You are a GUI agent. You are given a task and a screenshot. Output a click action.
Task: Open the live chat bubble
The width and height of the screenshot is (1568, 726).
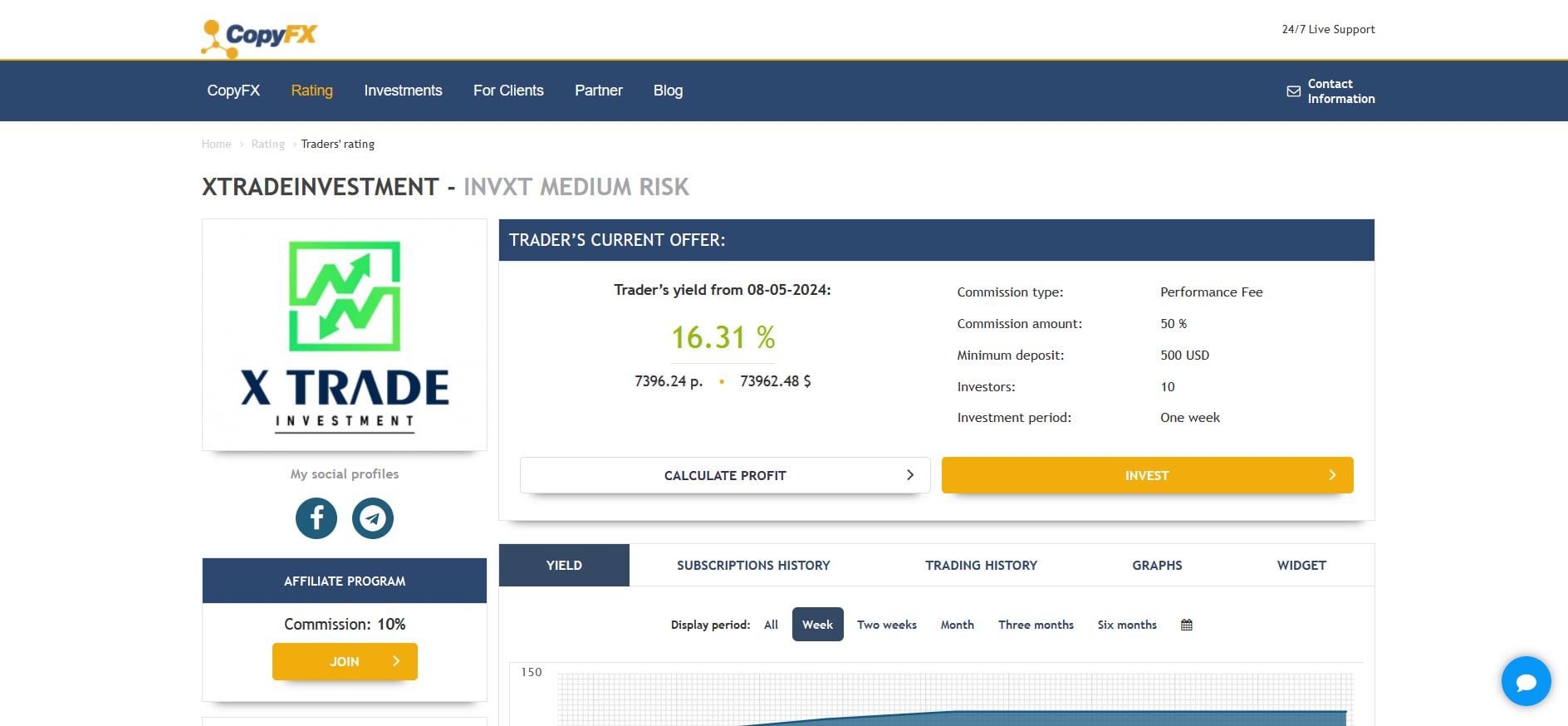pyautogui.click(x=1526, y=681)
